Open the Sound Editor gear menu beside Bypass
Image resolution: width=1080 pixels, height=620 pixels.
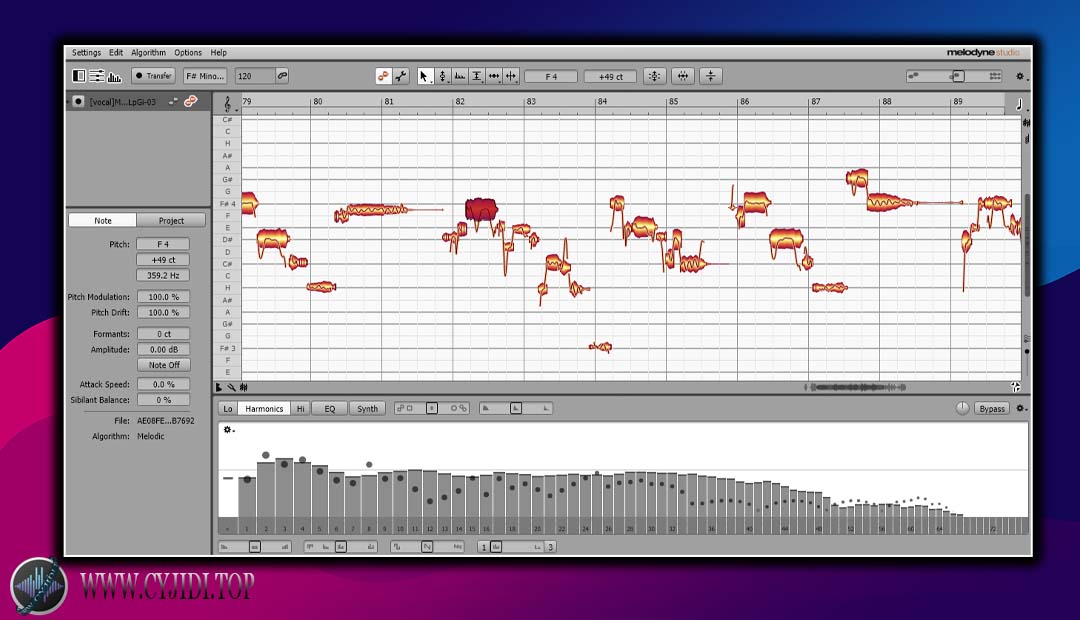click(1022, 409)
